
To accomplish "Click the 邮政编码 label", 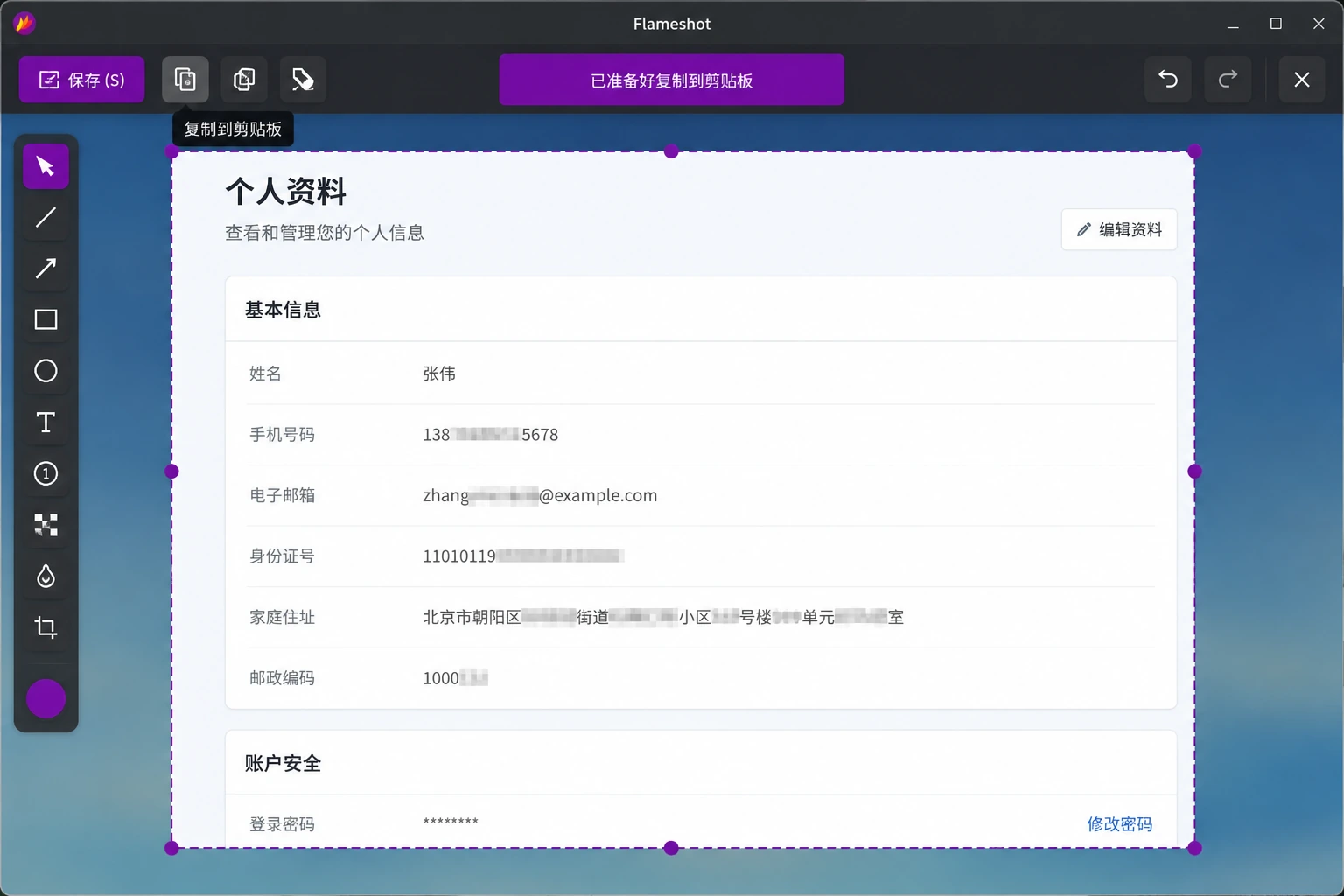I will (282, 677).
